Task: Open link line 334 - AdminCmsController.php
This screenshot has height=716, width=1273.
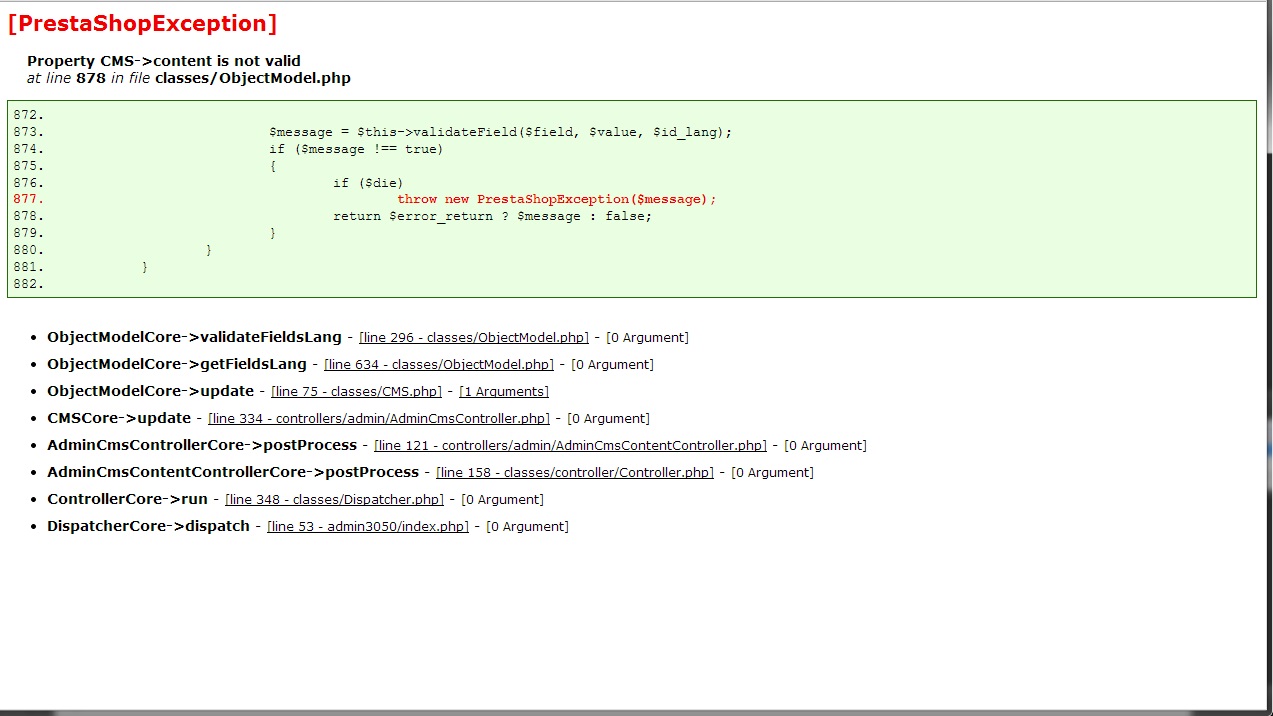Action: click(x=379, y=419)
